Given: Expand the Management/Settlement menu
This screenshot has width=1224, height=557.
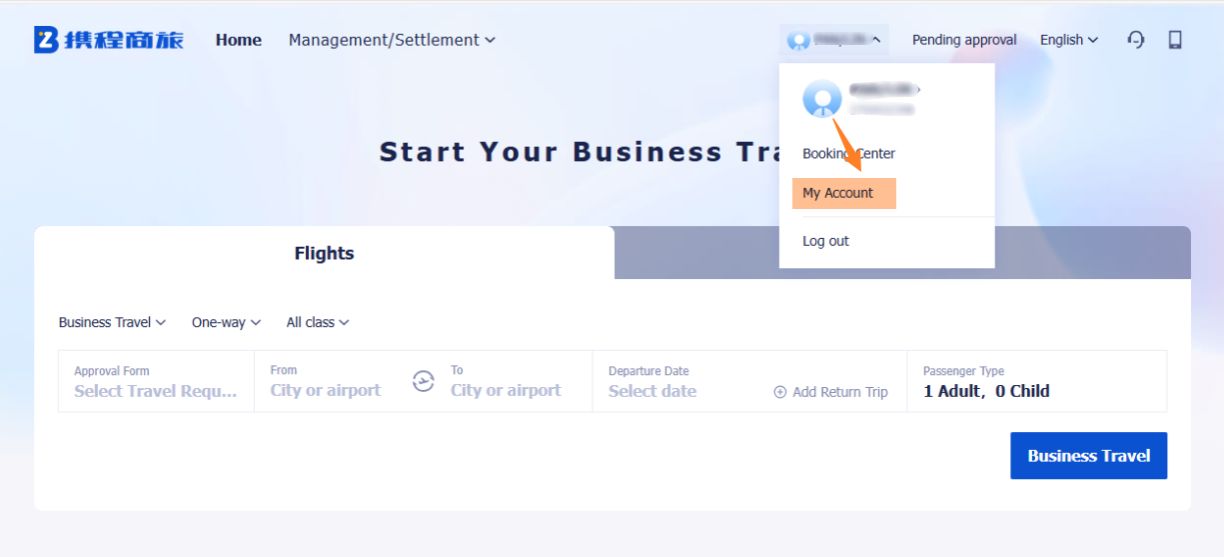Looking at the screenshot, I should click(x=391, y=40).
